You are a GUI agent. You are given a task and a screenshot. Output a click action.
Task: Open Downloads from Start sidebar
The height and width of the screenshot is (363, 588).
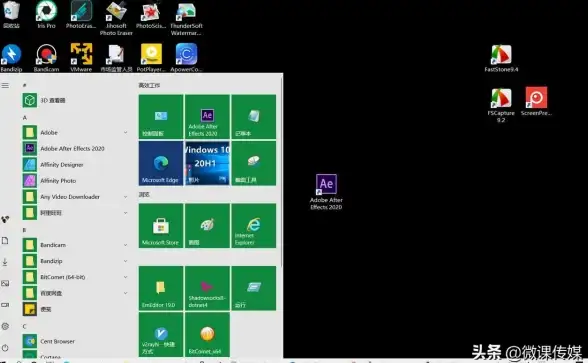click(5, 262)
